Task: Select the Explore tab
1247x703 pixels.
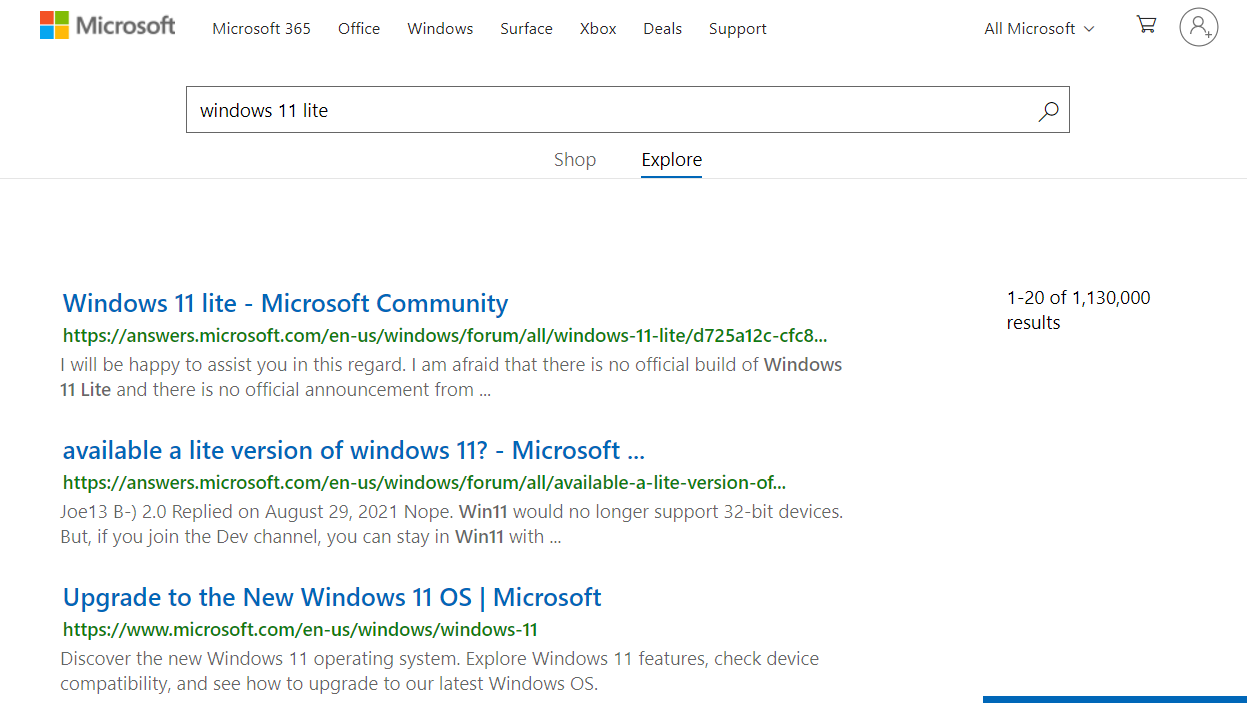Action: [672, 160]
